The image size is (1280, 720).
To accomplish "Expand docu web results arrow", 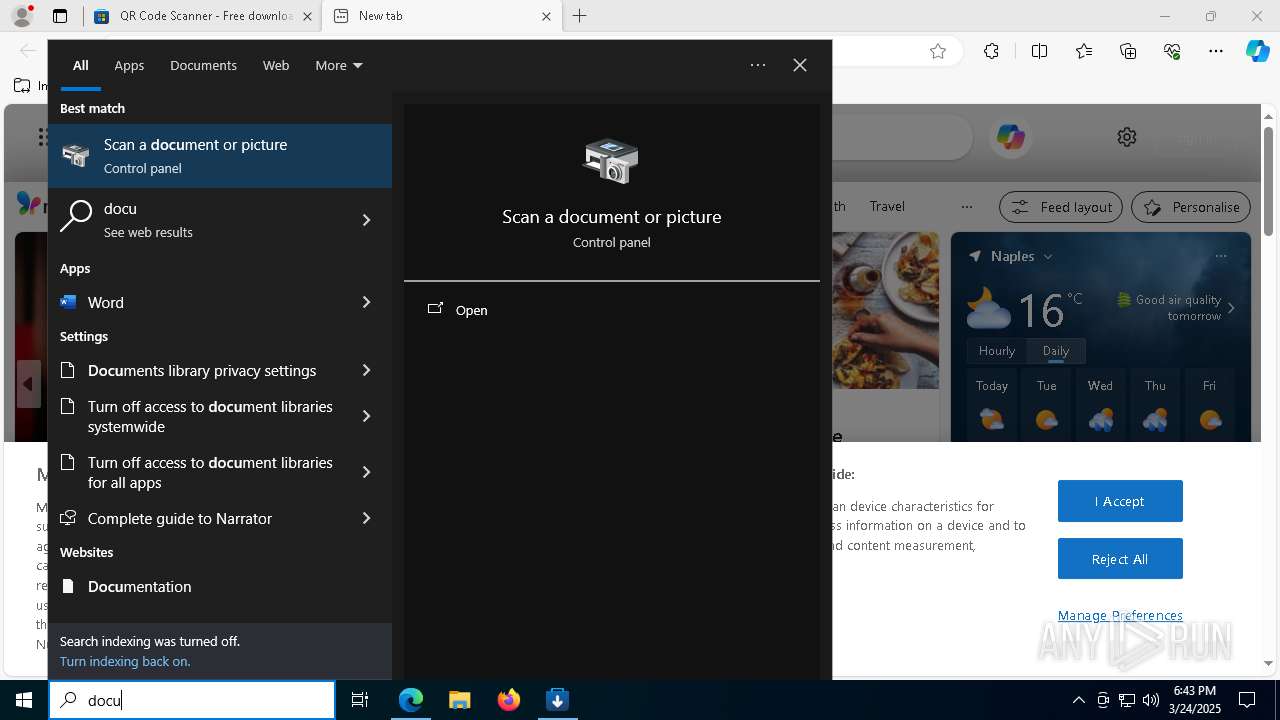I will 366,220.
